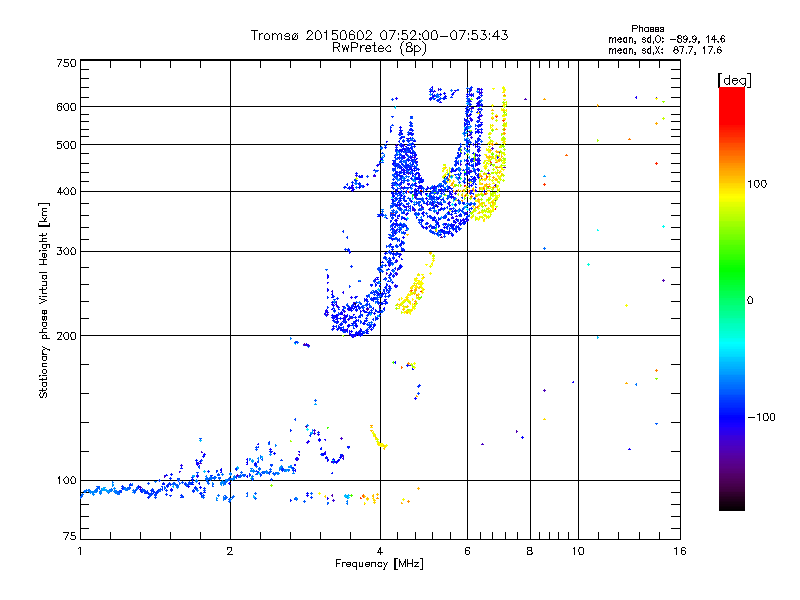Click the y-axis tick label '300'

click(66, 251)
